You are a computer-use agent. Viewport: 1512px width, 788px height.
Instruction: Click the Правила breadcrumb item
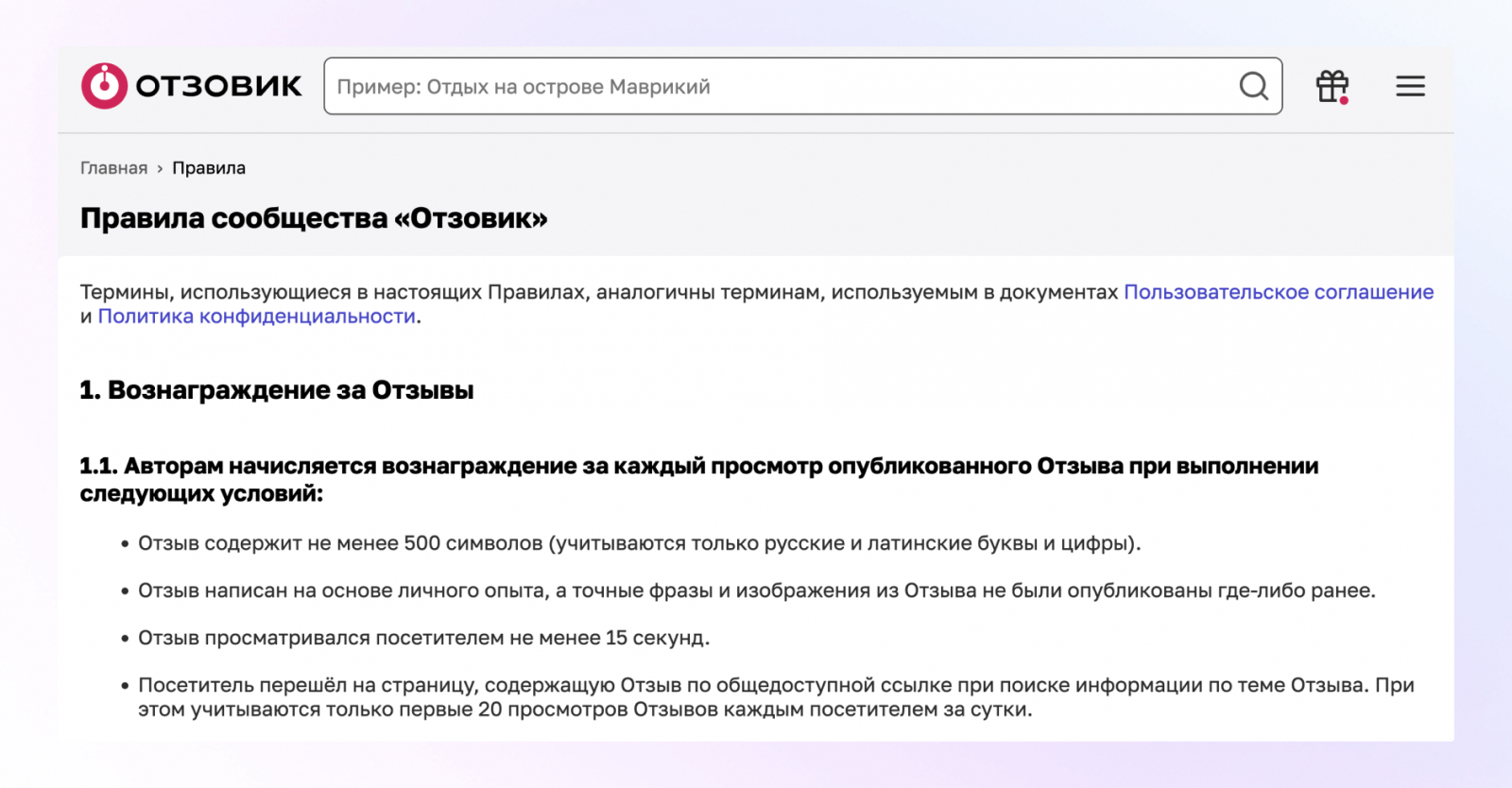click(209, 168)
